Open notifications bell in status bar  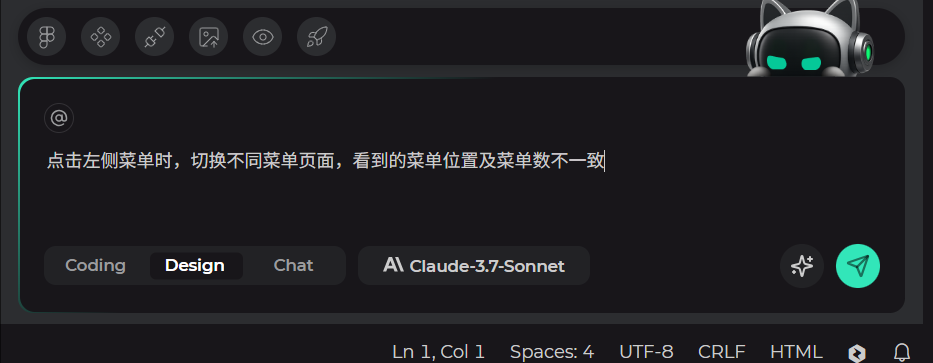pos(902,352)
